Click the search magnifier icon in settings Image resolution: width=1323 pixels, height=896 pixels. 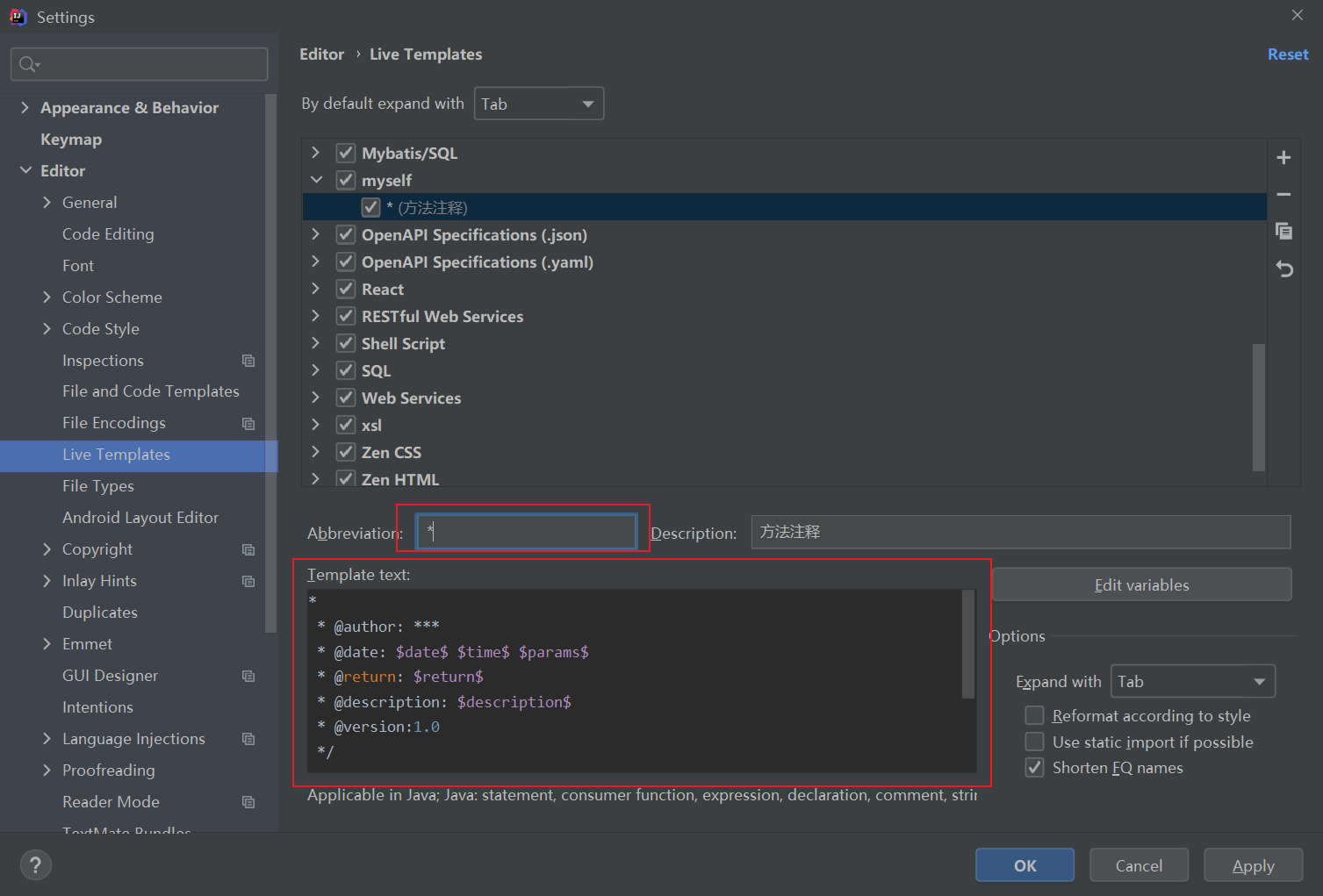tap(29, 64)
